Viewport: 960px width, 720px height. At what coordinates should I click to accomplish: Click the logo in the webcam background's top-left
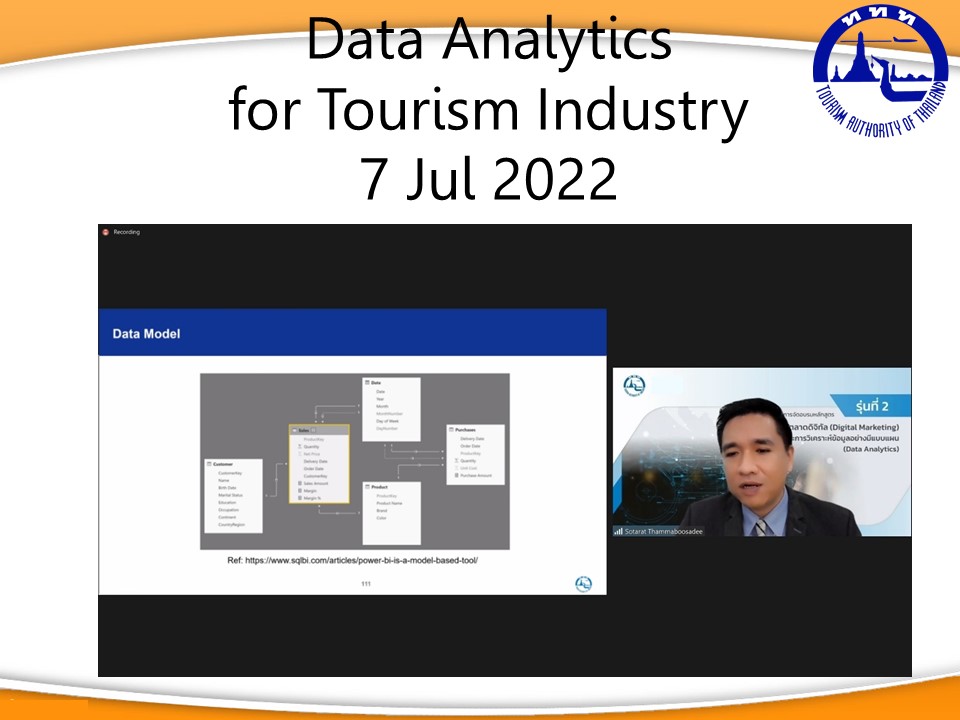pos(634,385)
